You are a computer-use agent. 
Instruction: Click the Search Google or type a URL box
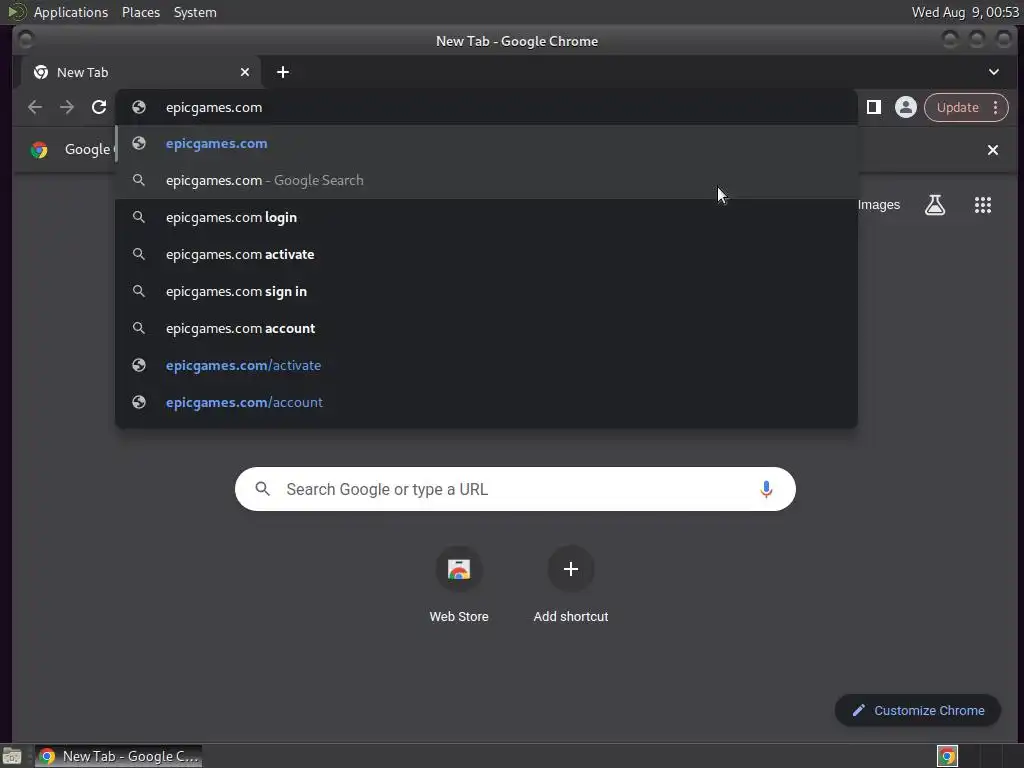(x=515, y=489)
